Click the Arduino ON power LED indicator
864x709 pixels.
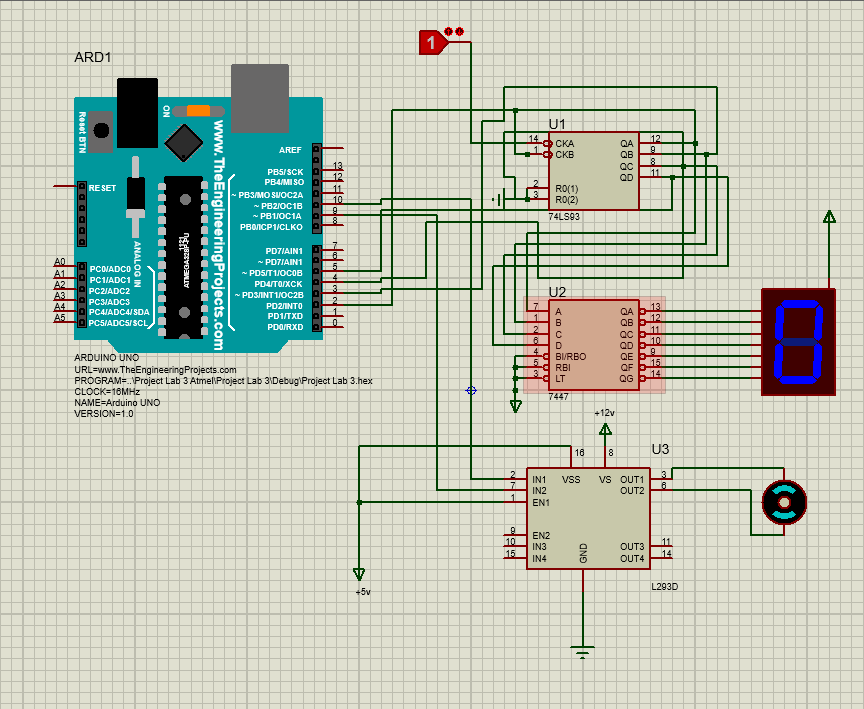click(x=198, y=111)
